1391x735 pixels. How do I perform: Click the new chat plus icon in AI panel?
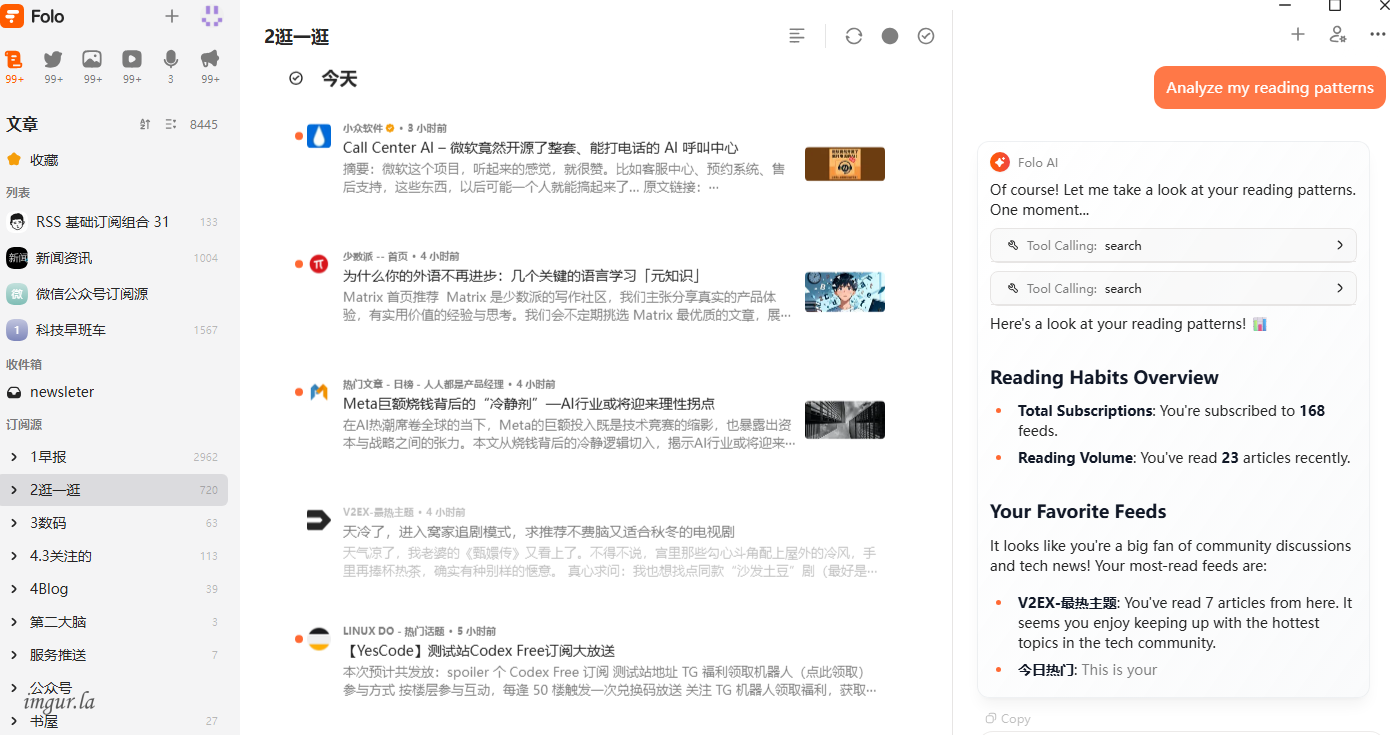click(1298, 34)
